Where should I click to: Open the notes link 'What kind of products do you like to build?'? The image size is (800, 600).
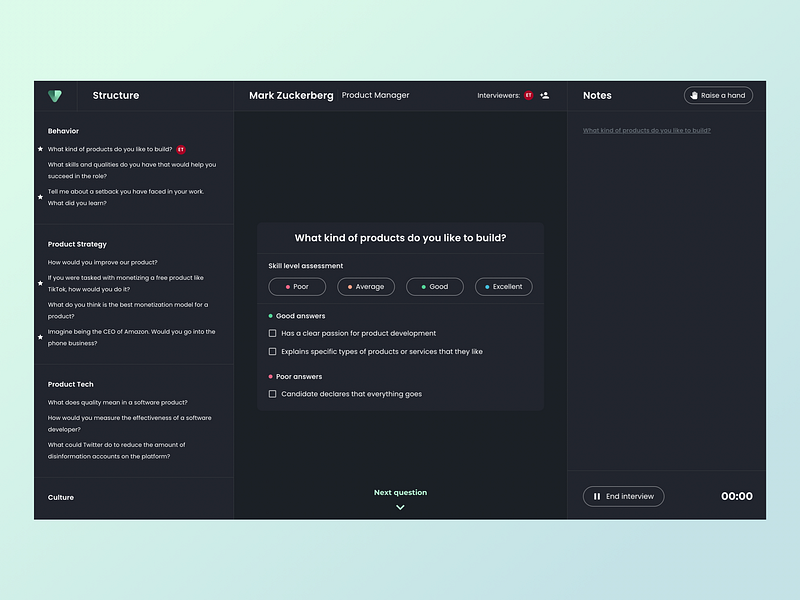coord(646,131)
